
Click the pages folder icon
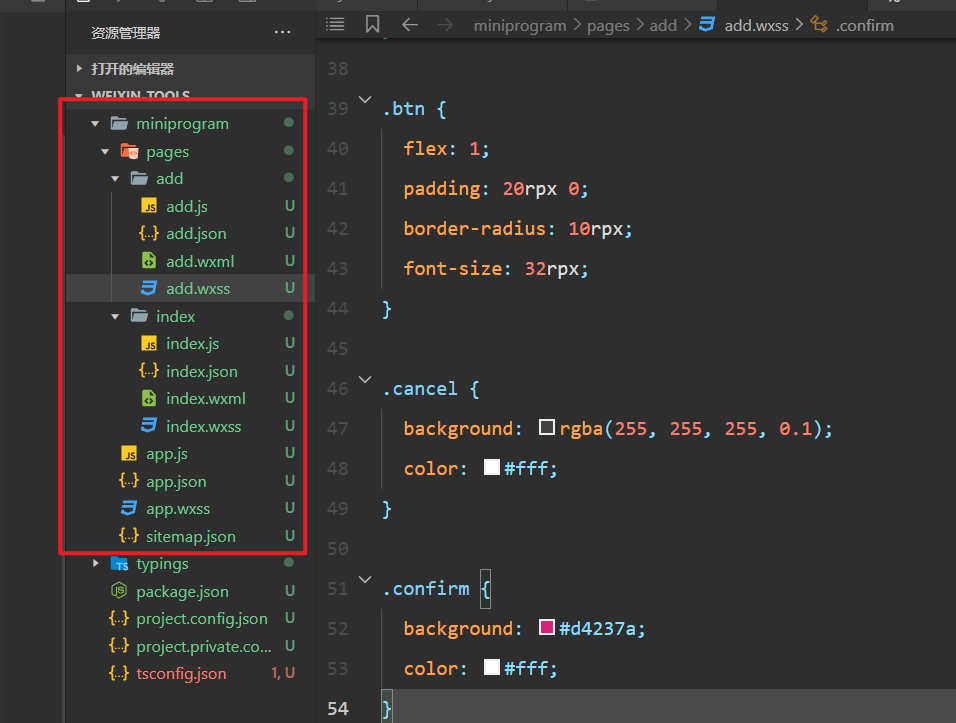[x=129, y=151]
